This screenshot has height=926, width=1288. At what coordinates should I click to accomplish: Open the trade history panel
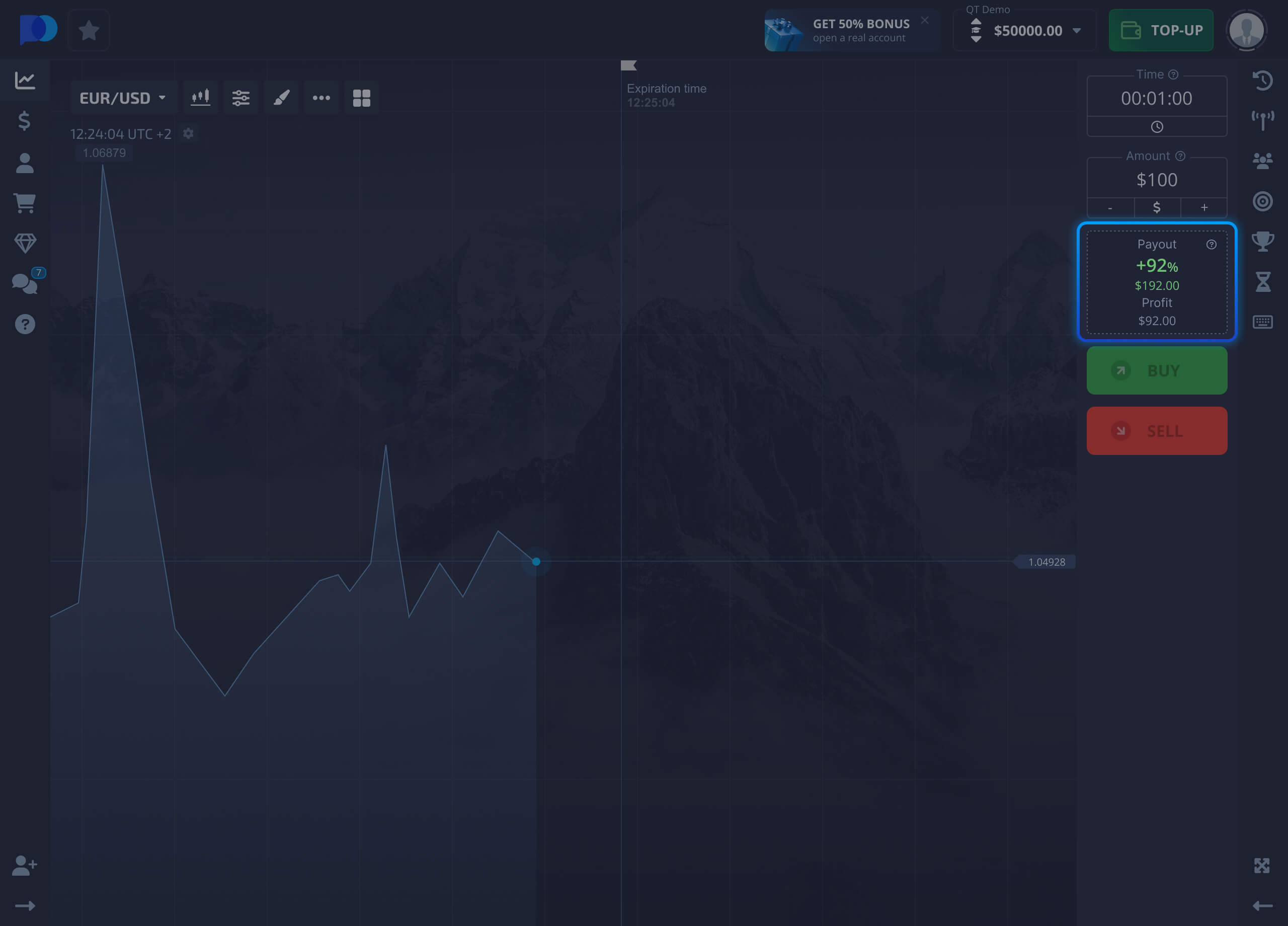[x=1263, y=81]
